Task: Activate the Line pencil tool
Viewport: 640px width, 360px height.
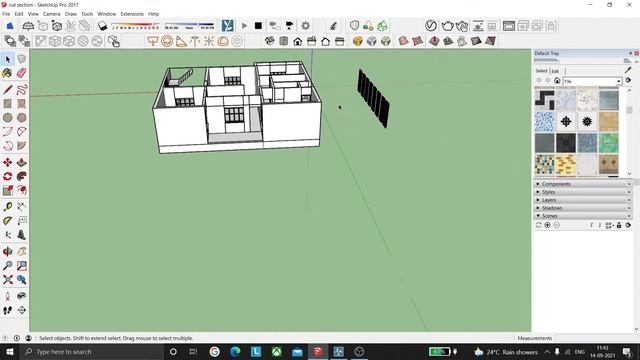Action: (x=7, y=90)
